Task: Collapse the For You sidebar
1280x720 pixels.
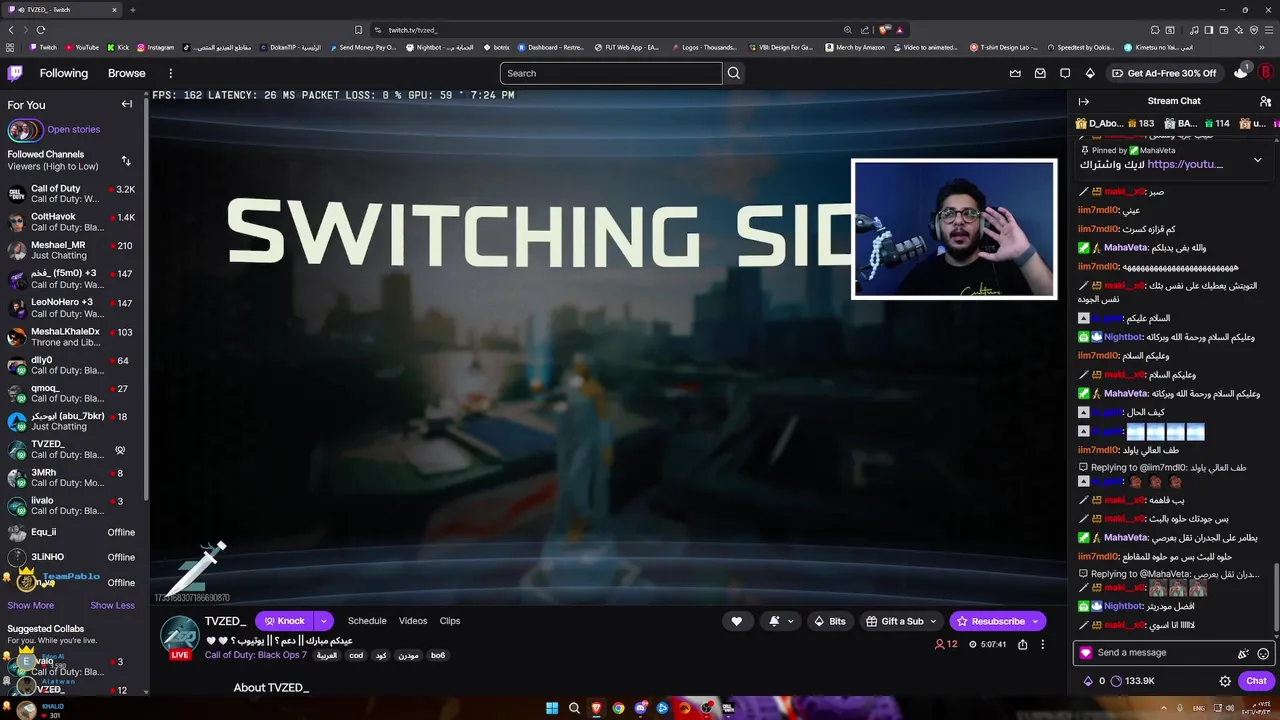Action: (127, 104)
